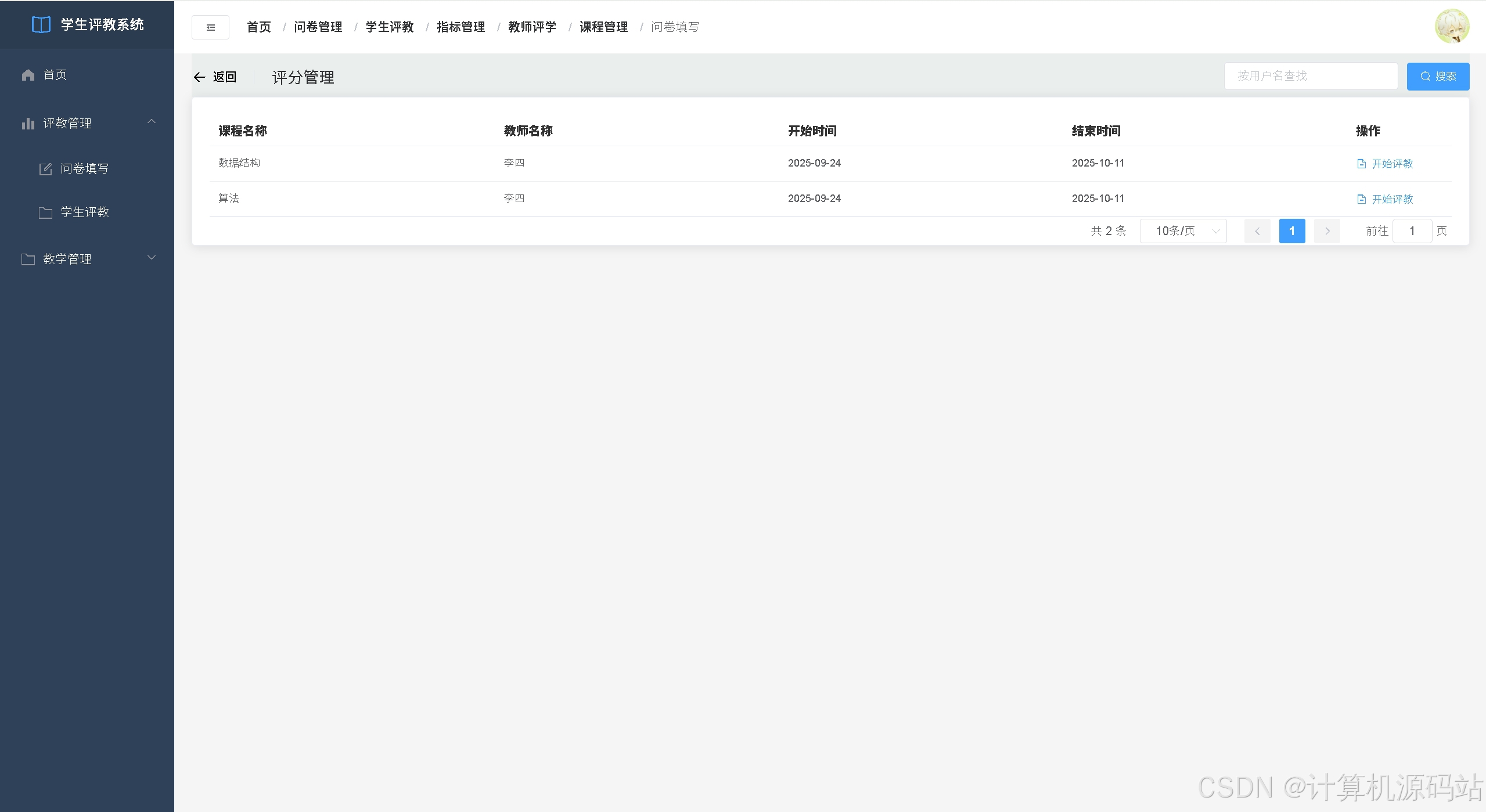Open 首页 in the sidebar

87,75
